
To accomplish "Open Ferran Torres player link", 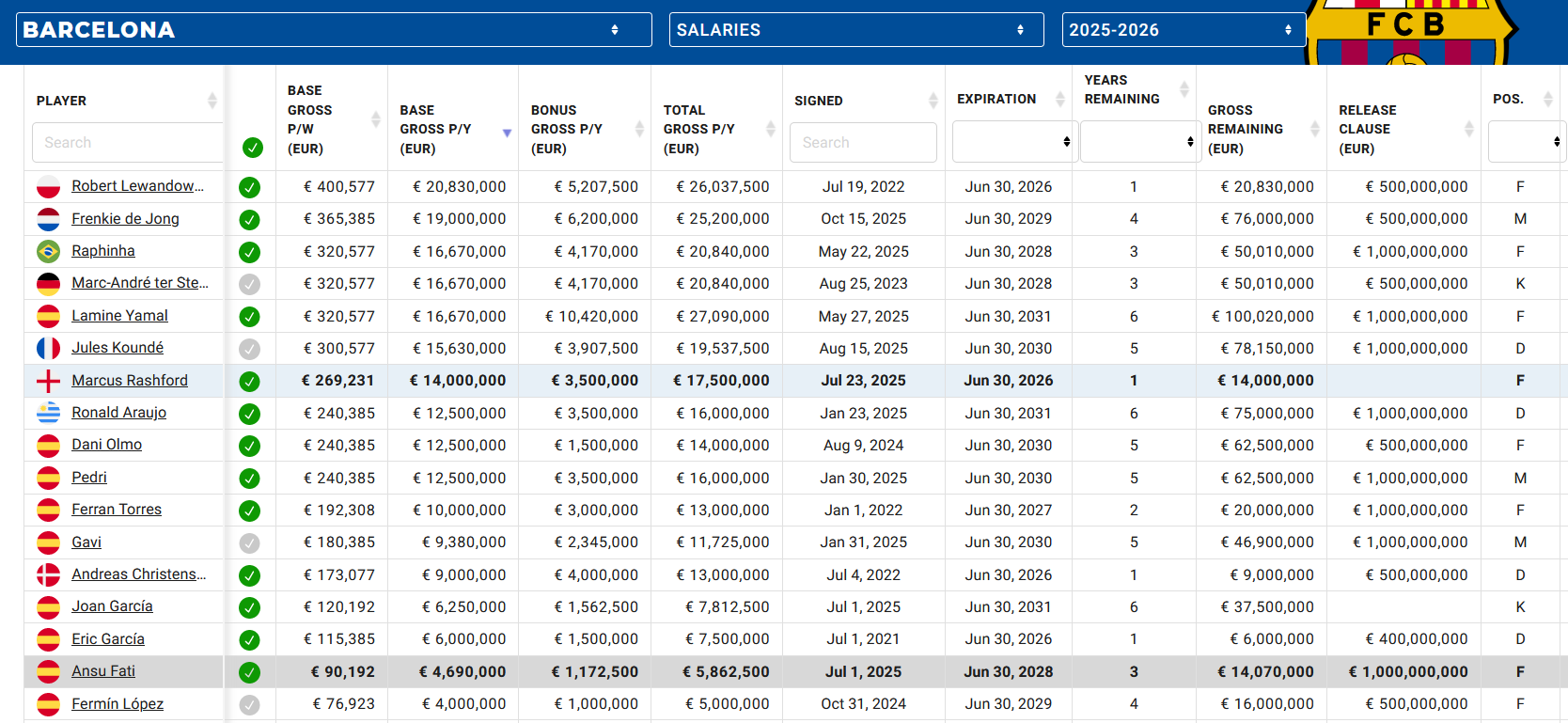I will (117, 510).
